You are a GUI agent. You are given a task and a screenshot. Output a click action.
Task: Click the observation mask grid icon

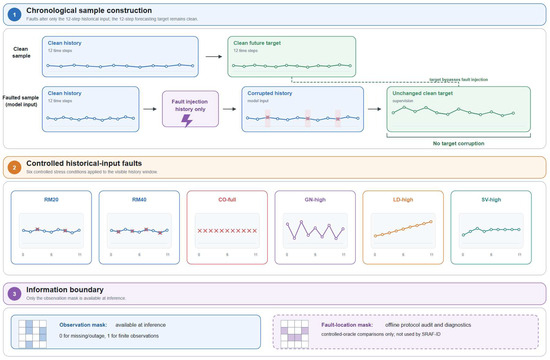pos(32,334)
